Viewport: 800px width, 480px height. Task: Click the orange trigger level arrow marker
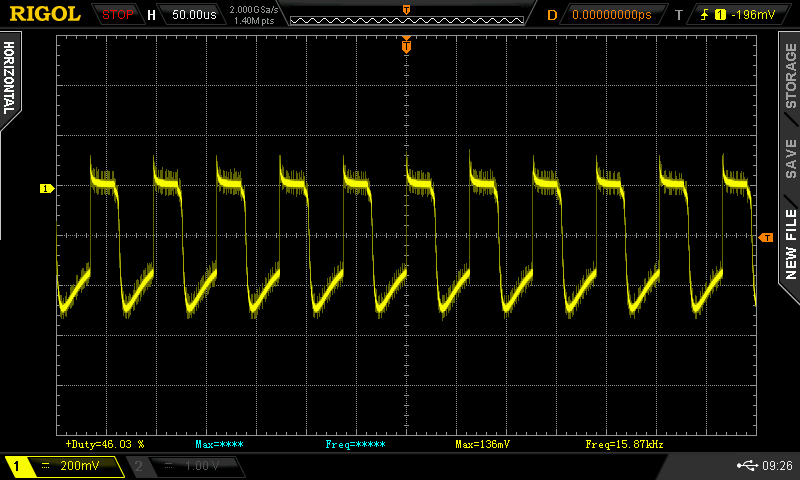pos(766,237)
